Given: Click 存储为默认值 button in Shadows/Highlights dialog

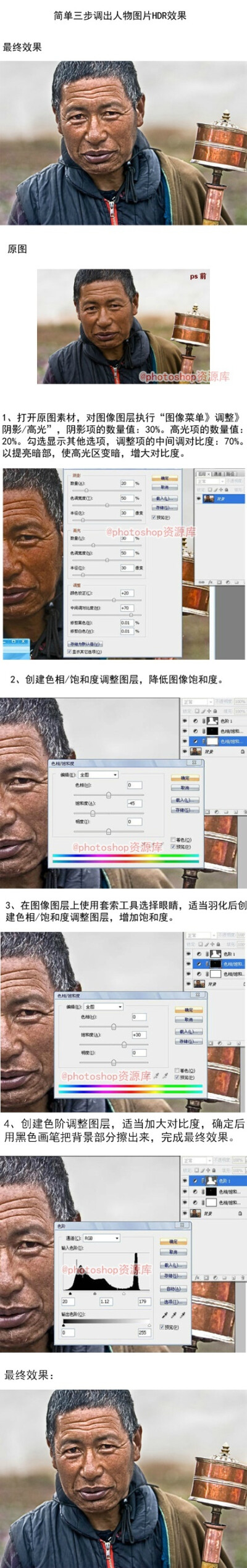Looking at the screenshot, I should tap(85, 644).
